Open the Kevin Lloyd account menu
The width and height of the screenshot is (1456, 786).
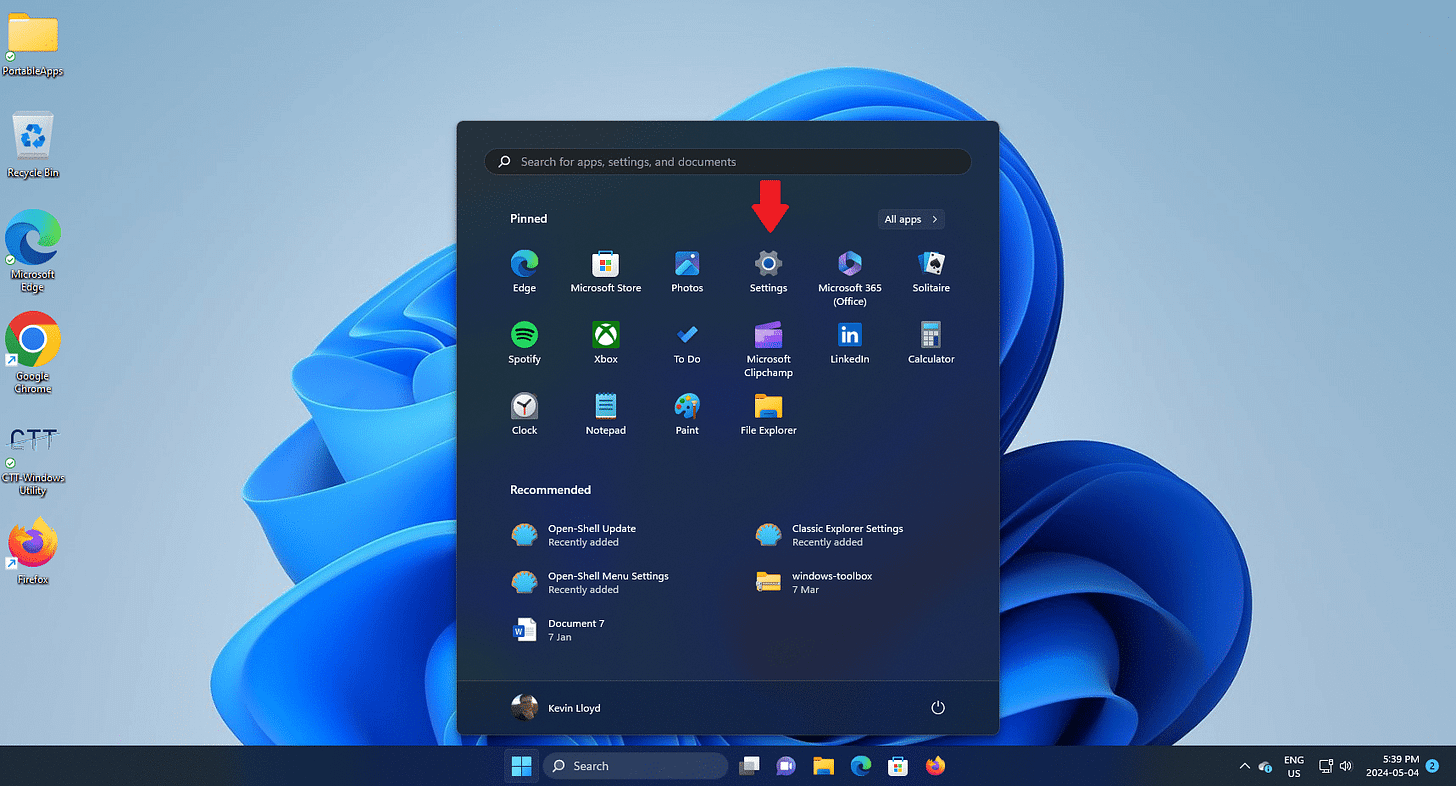555,708
